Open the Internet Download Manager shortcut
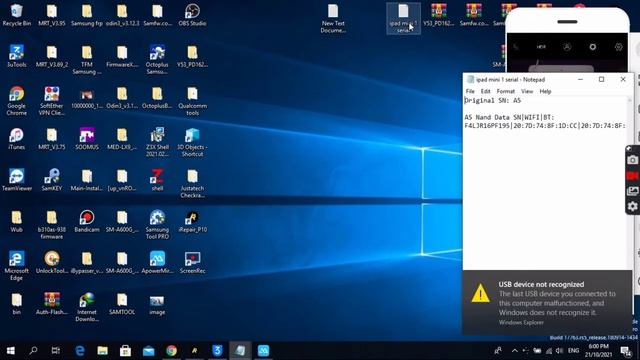The width and height of the screenshot is (640, 360). click(87, 307)
